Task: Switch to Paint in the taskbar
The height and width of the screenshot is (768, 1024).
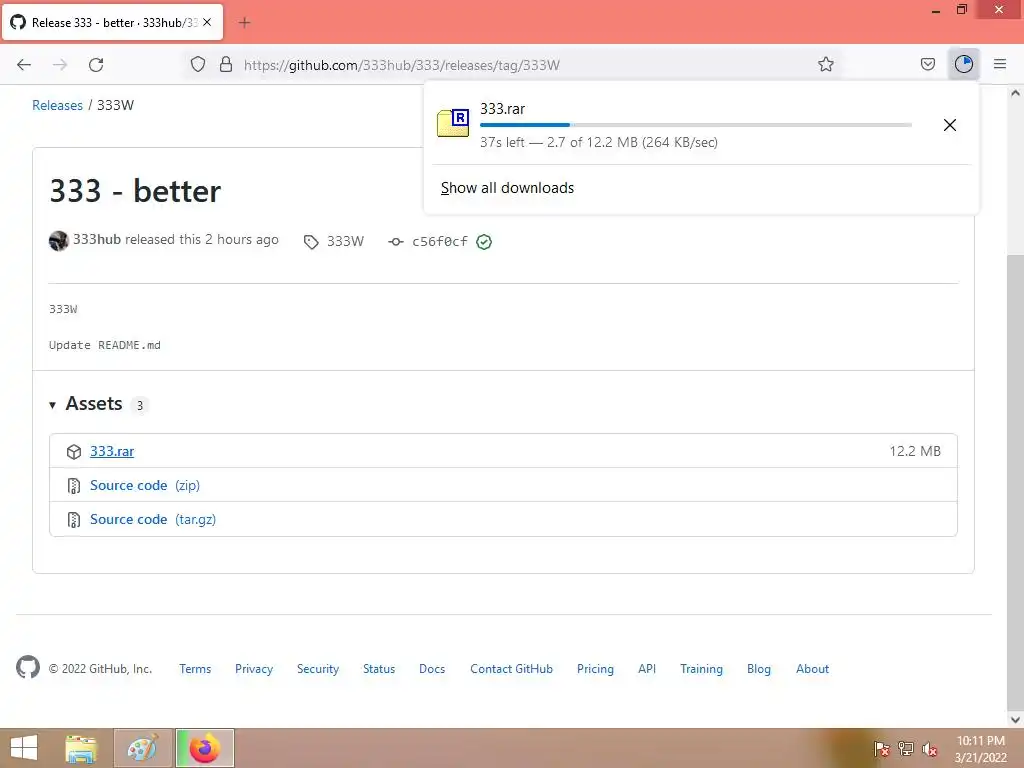Action: coord(143,748)
